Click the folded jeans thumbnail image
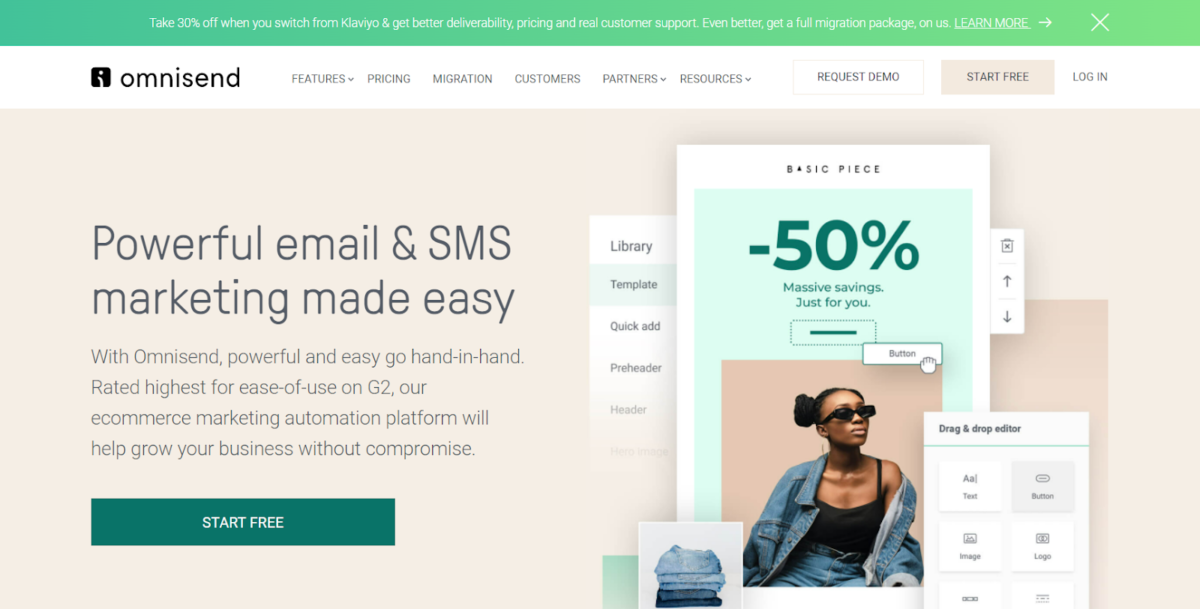The height and width of the screenshot is (609, 1200). pyautogui.click(x=691, y=565)
